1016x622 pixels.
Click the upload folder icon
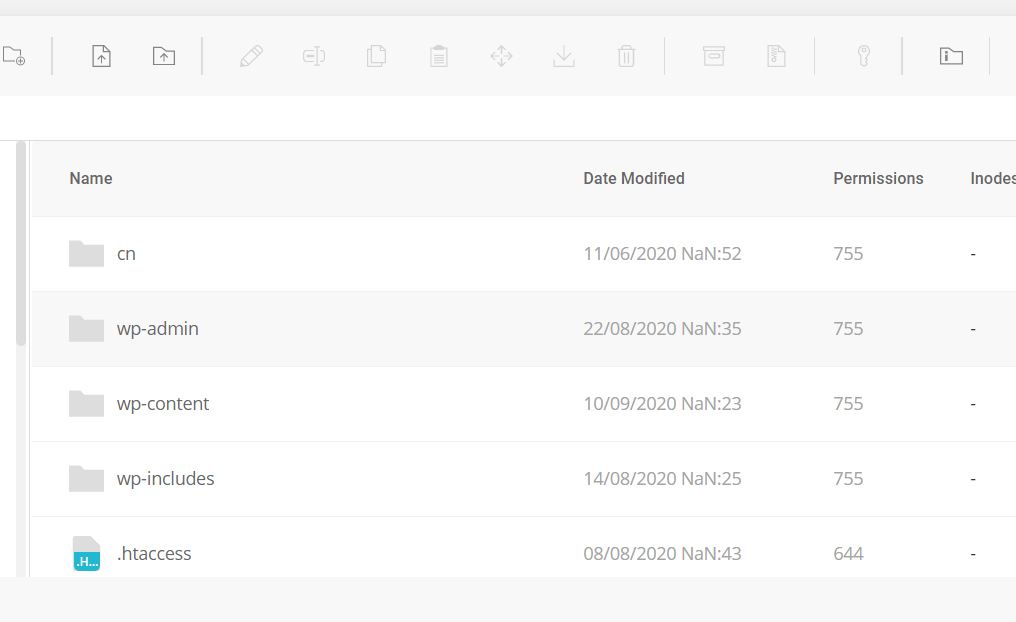click(x=164, y=56)
